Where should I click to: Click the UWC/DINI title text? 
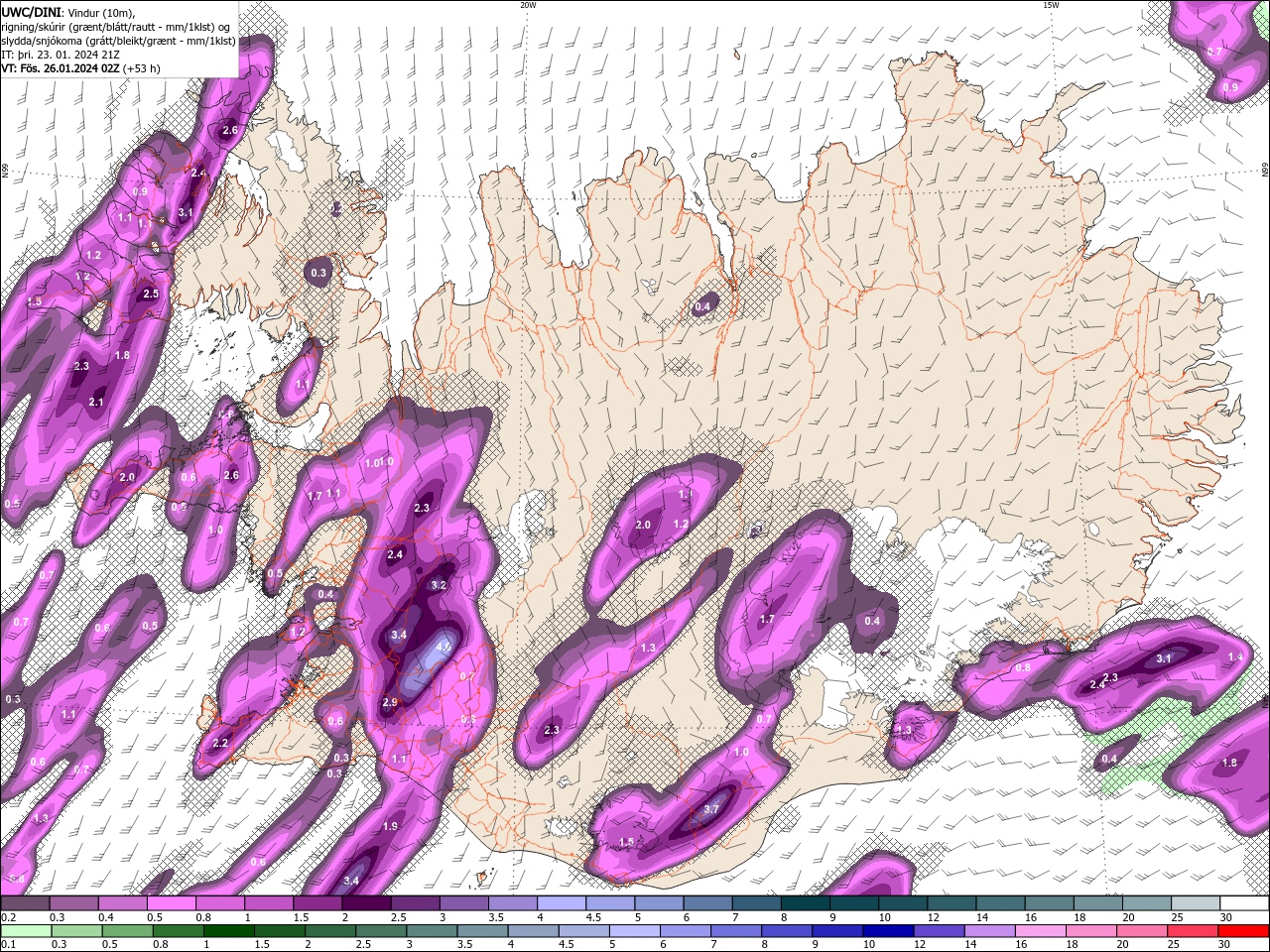click(30, 12)
